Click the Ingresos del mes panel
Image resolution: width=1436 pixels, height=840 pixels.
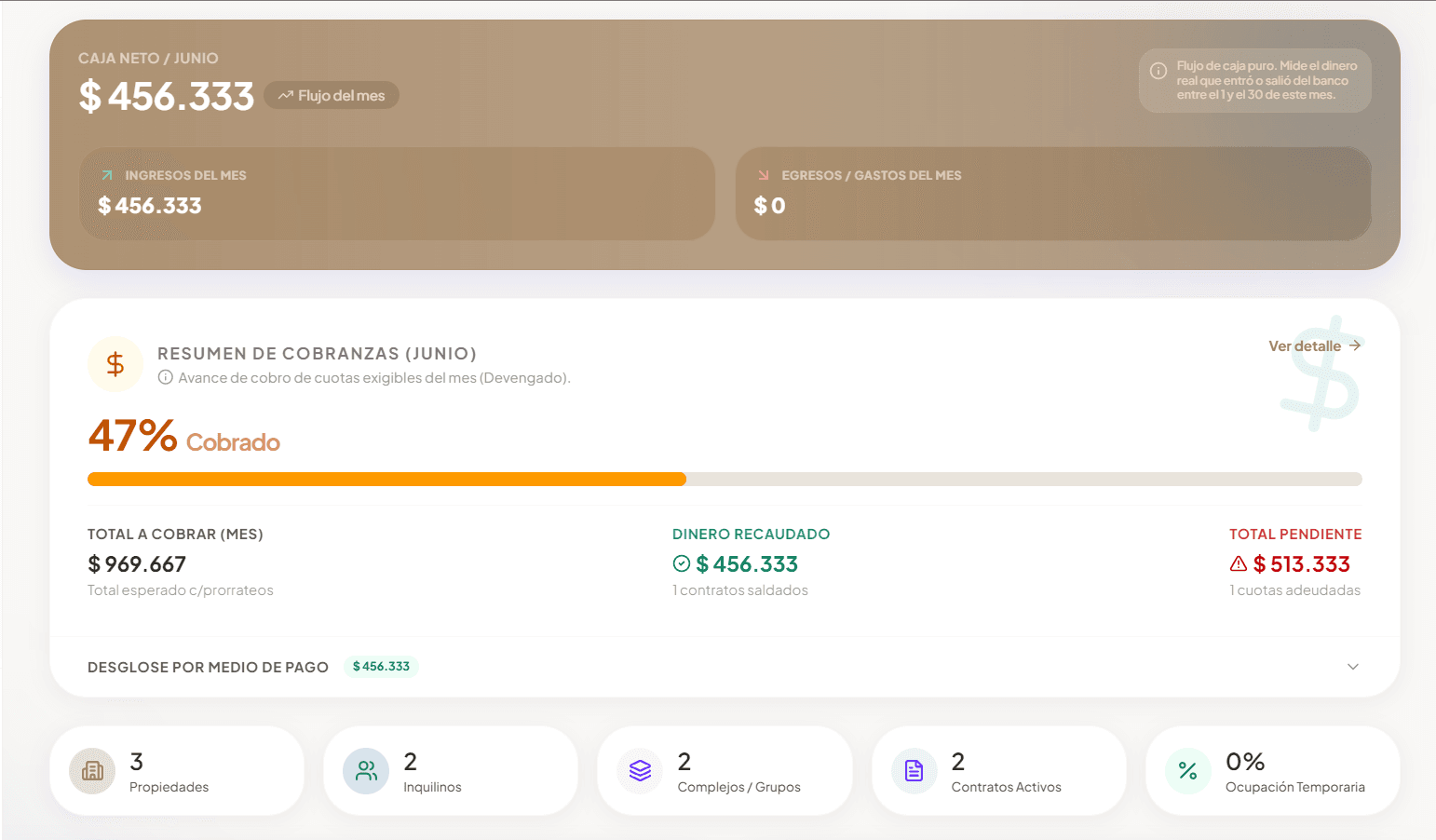(x=397, y=194)
